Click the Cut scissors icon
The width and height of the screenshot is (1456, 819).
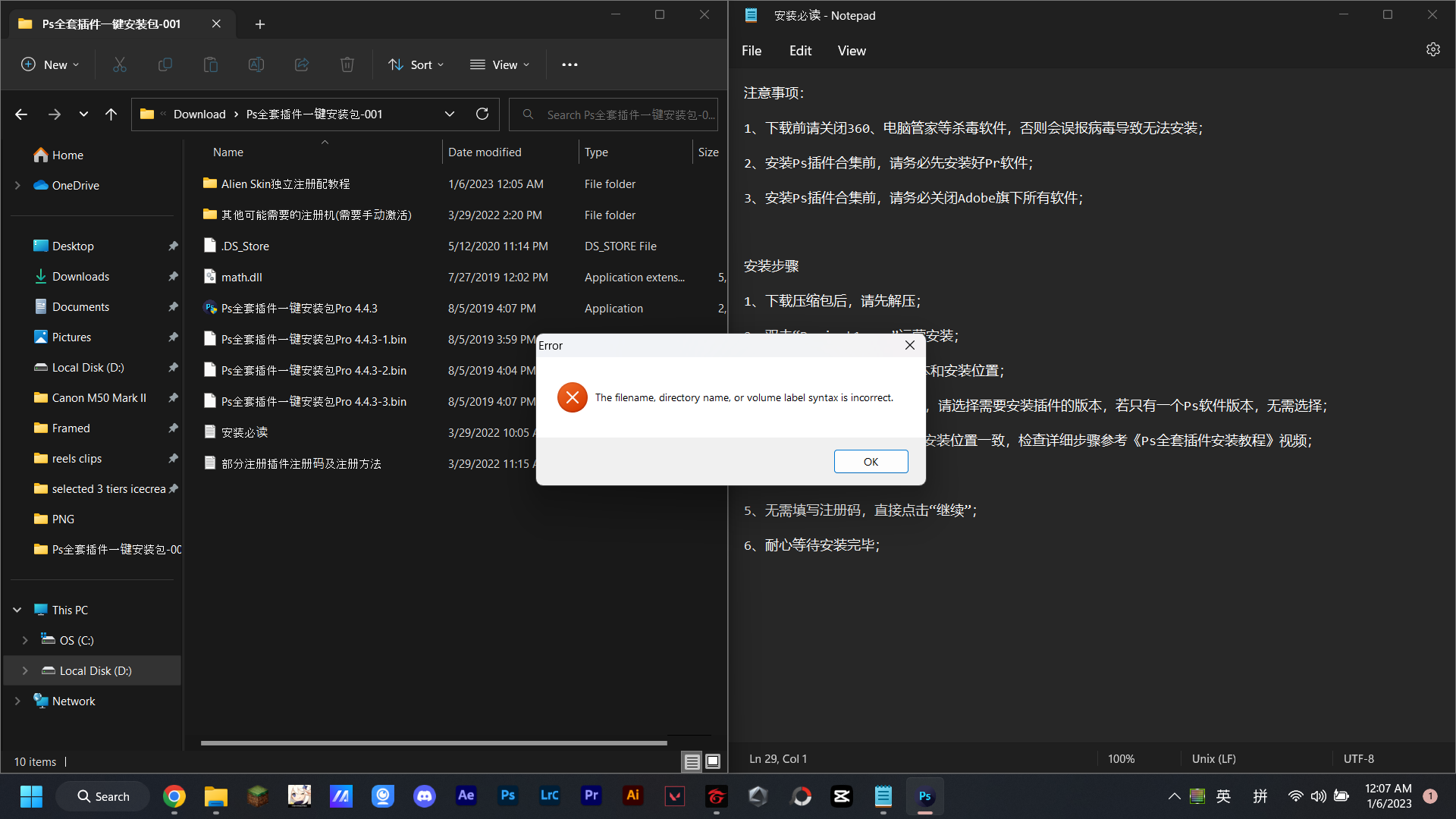pos(120,64)
